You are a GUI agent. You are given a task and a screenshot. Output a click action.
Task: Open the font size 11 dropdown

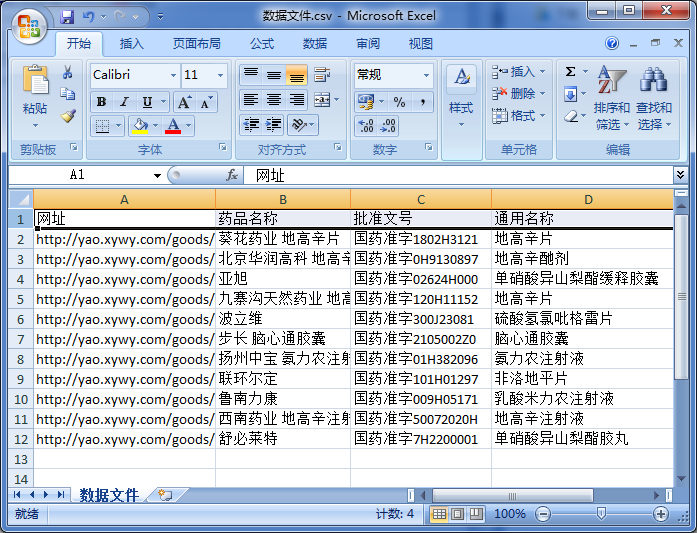coord(220,75)
